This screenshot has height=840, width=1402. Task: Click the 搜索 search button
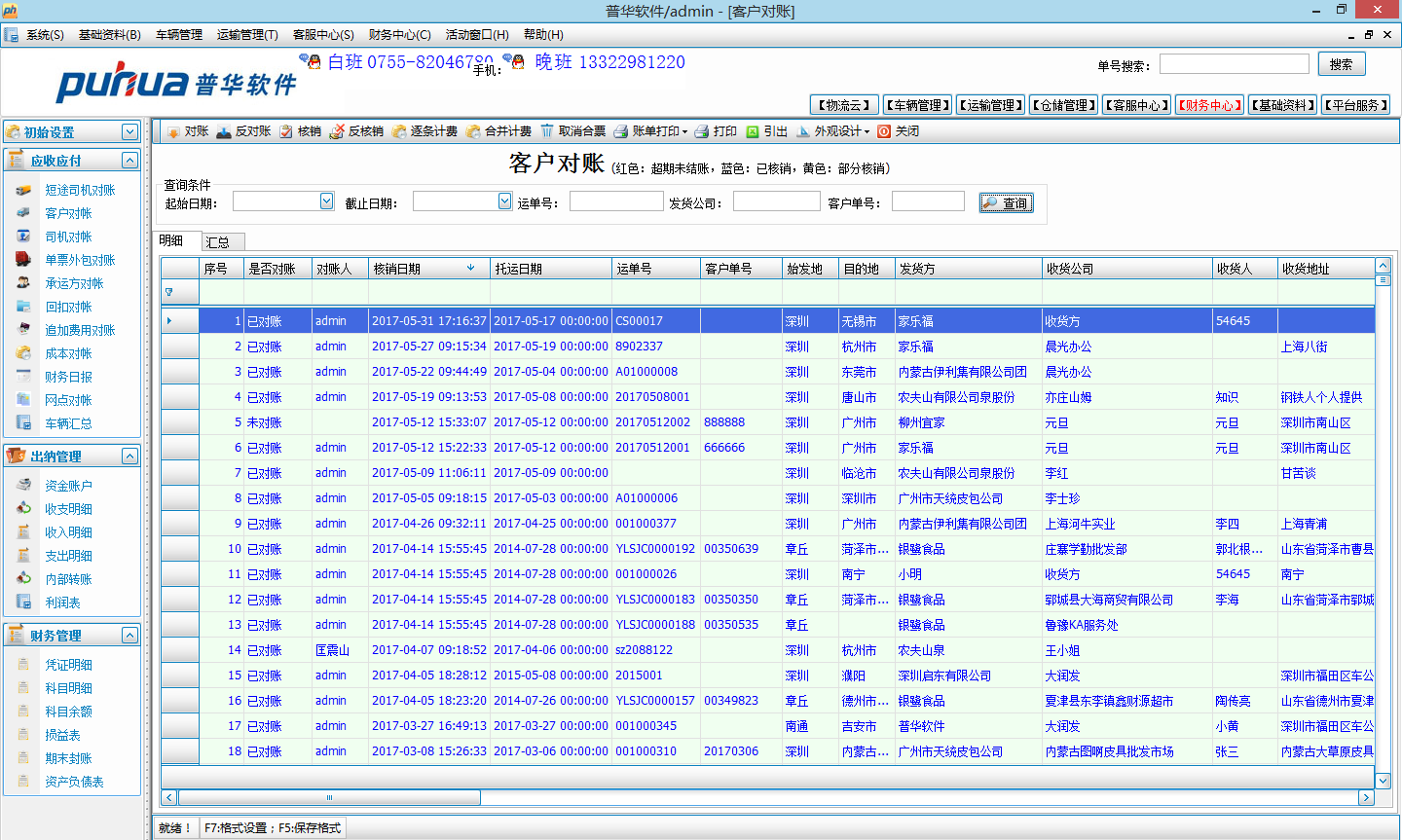tap(1341, 64)
